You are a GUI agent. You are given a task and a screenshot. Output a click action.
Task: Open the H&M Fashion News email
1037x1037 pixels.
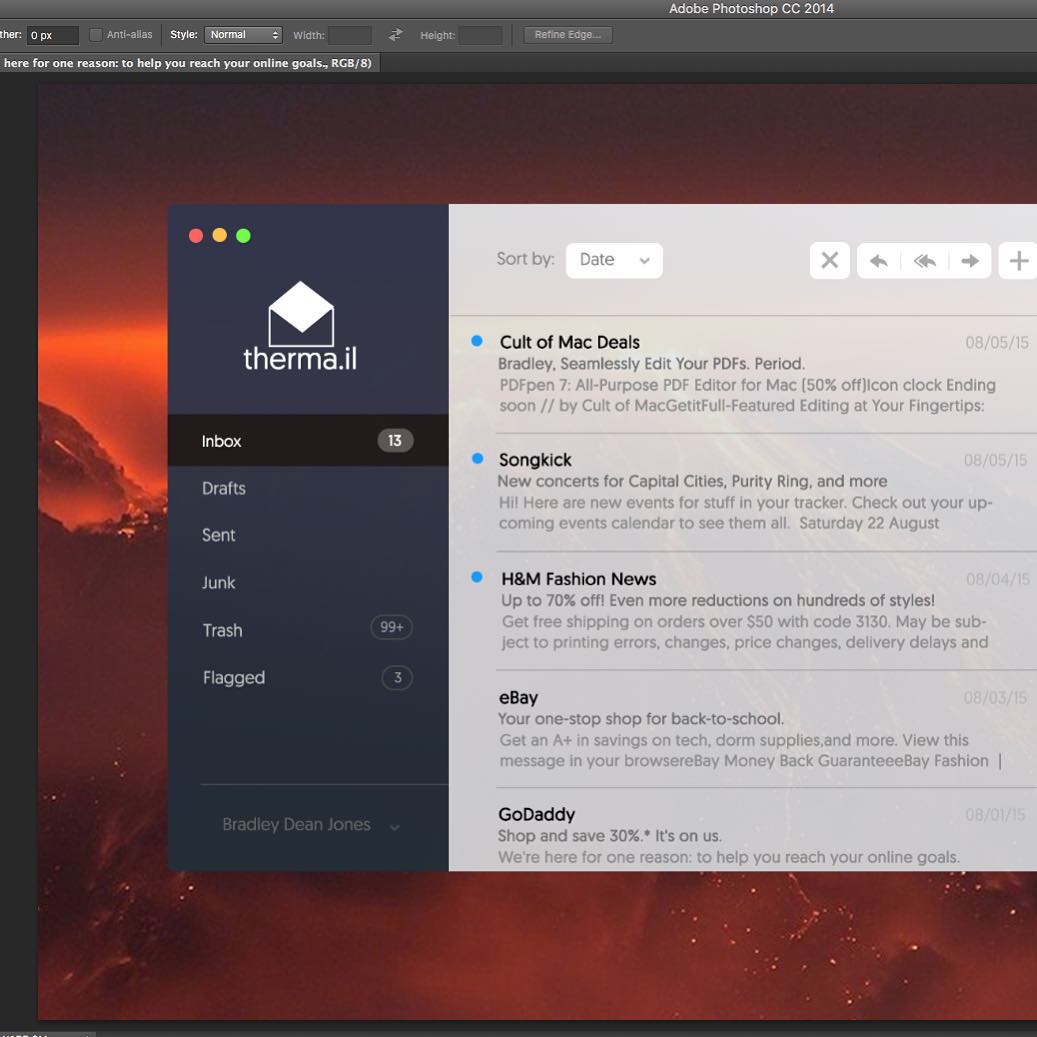point(744,610)
